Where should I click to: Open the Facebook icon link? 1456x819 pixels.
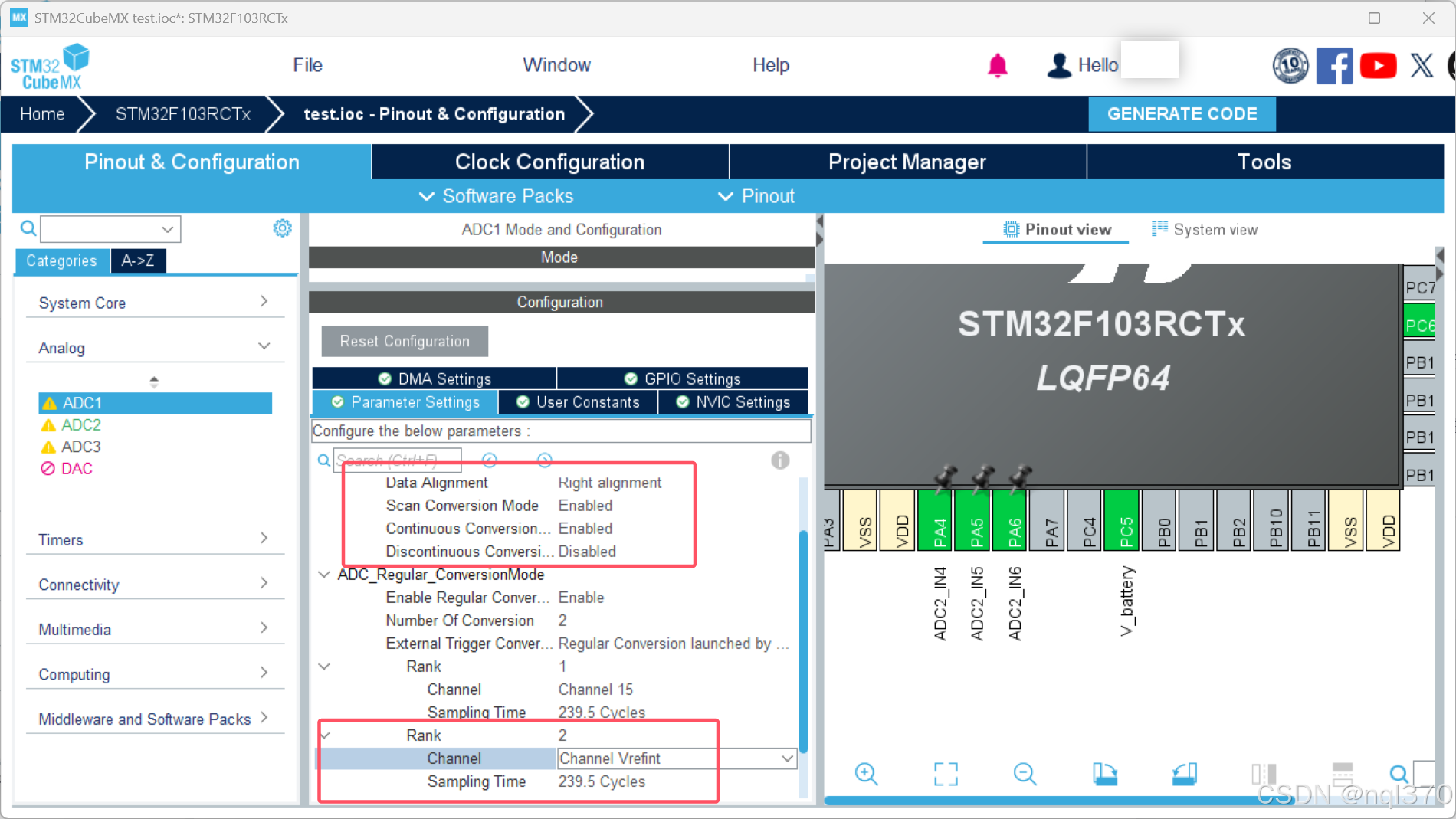(x=1334, y=66)
